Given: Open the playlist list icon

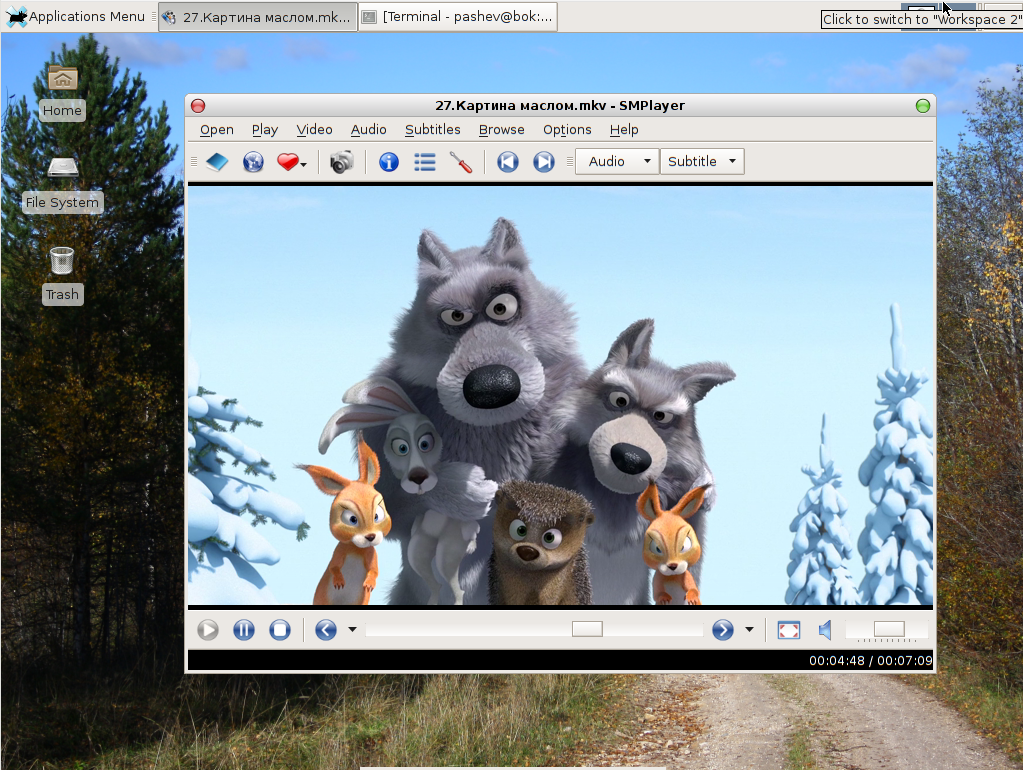Looking at the screenshot, I should [x=425, y=162].
